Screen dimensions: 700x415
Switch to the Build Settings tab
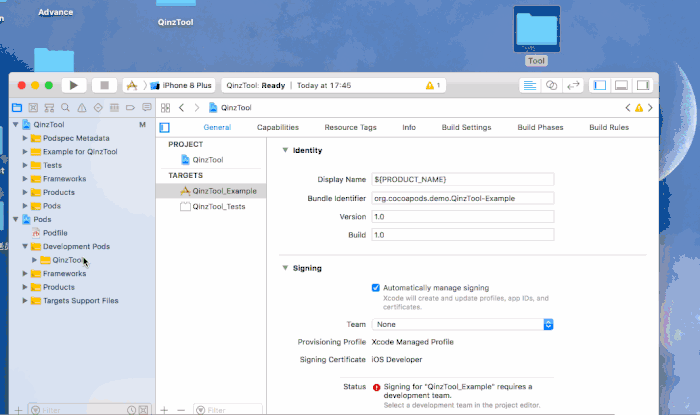(467, 127)
